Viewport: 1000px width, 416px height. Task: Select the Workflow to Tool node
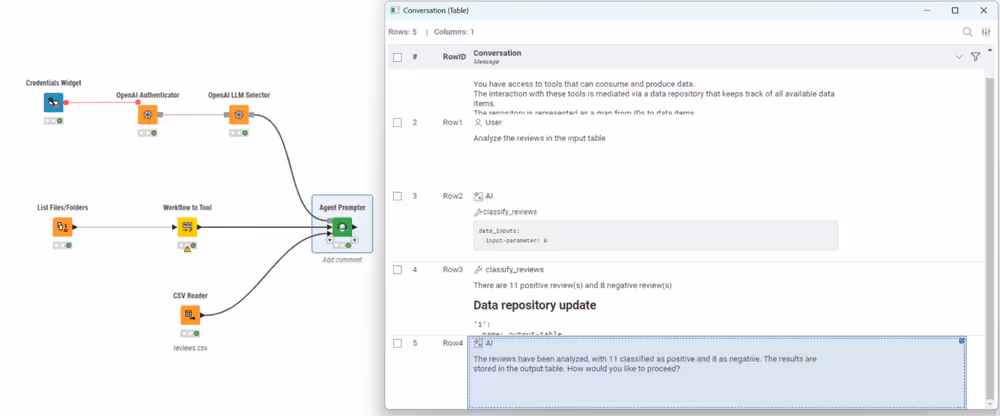(187, 227)
